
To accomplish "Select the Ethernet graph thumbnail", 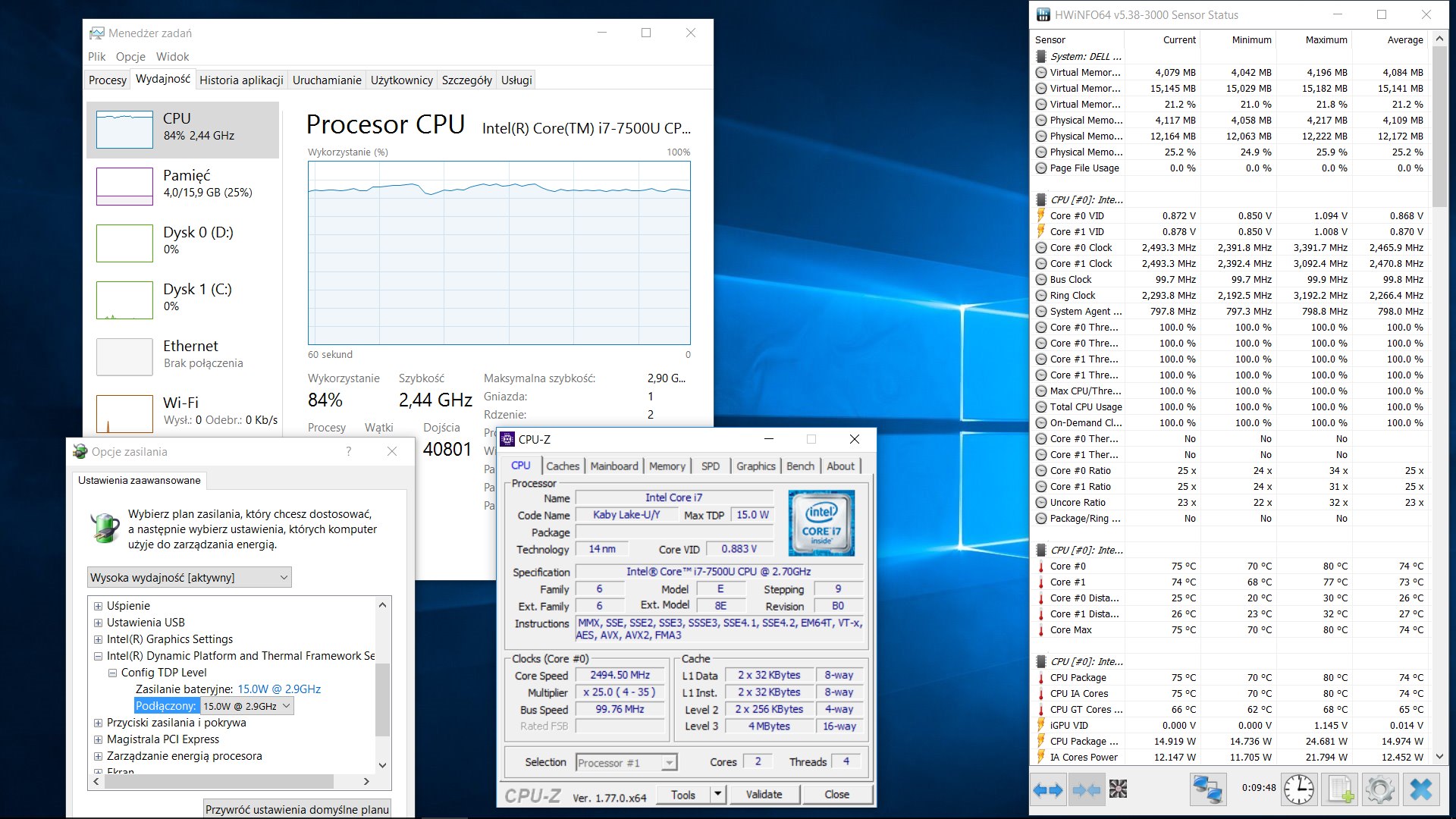I will click(124, 357).
